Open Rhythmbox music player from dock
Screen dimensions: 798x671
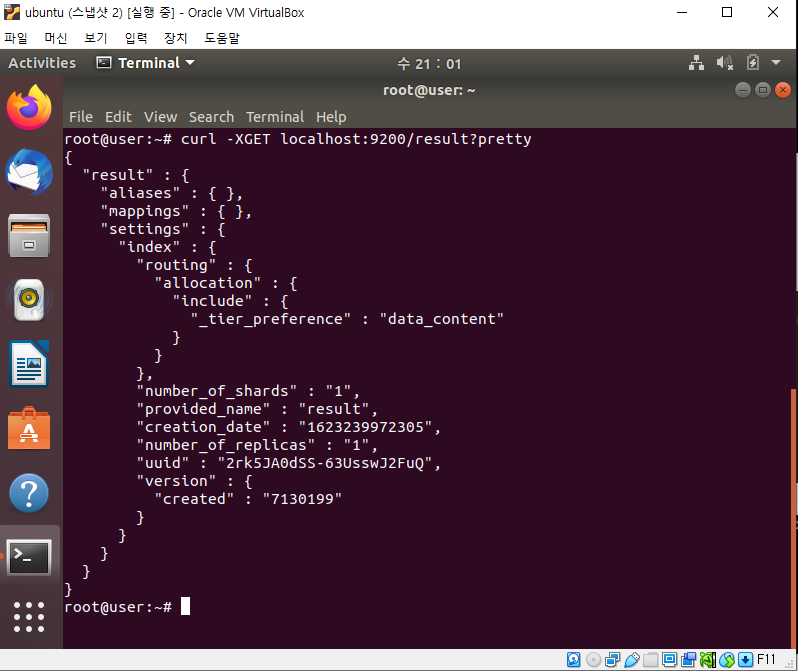coord(29,300)
